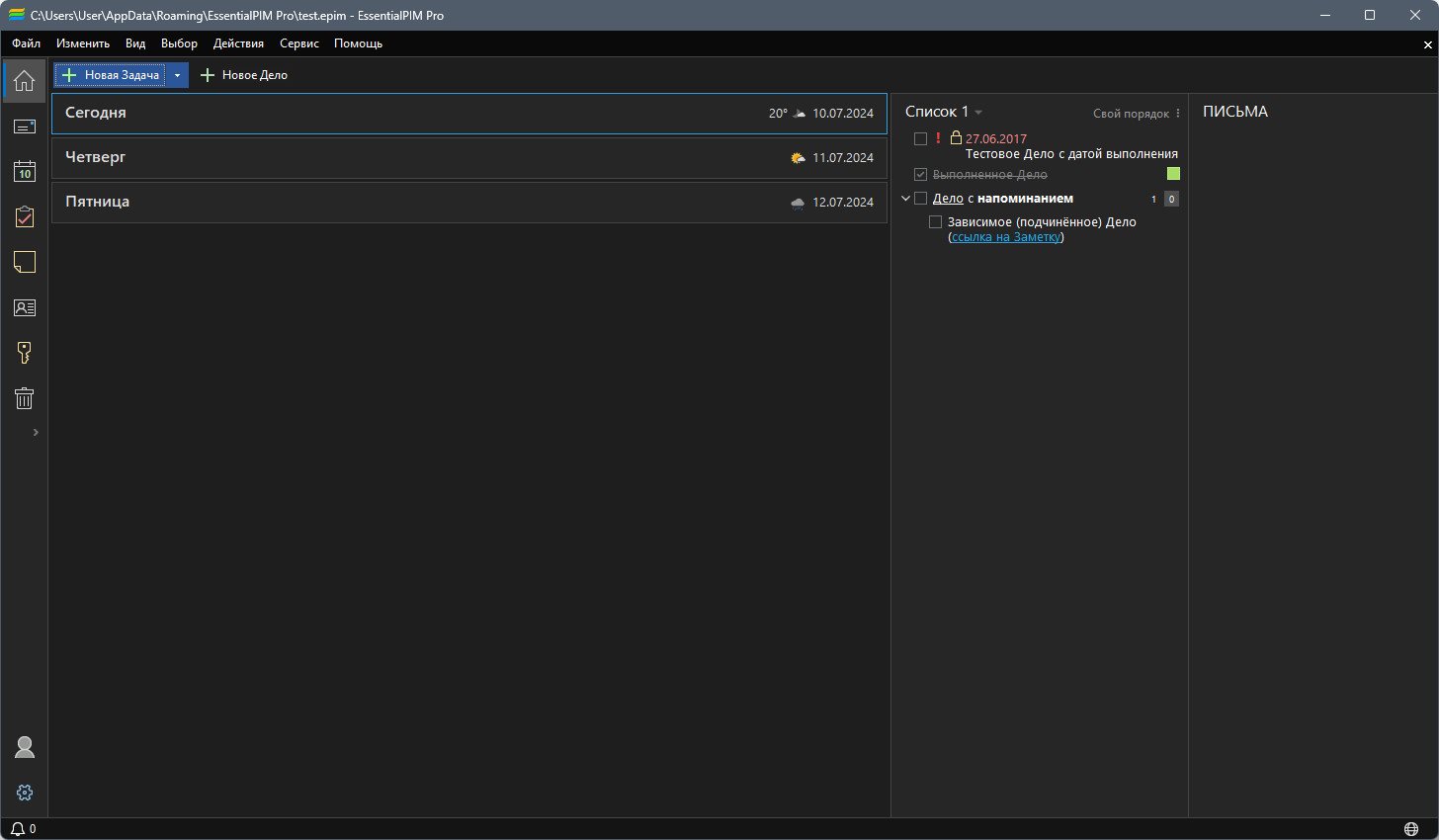
Task: Click the Новое Дело button
Action: (244, 75)
